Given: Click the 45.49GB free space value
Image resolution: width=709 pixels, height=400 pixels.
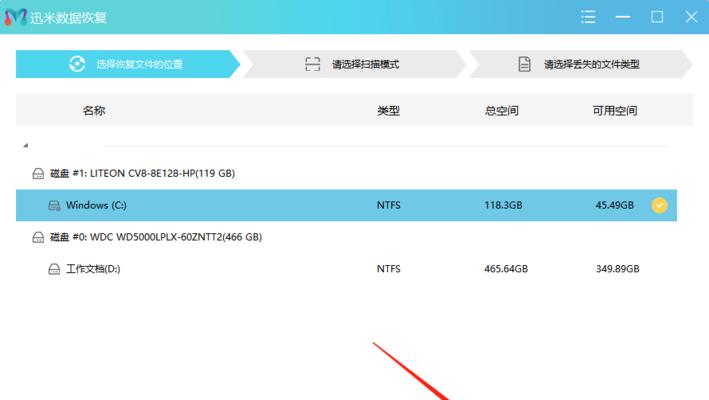Looking at the screenshot, I should point(614,205).
